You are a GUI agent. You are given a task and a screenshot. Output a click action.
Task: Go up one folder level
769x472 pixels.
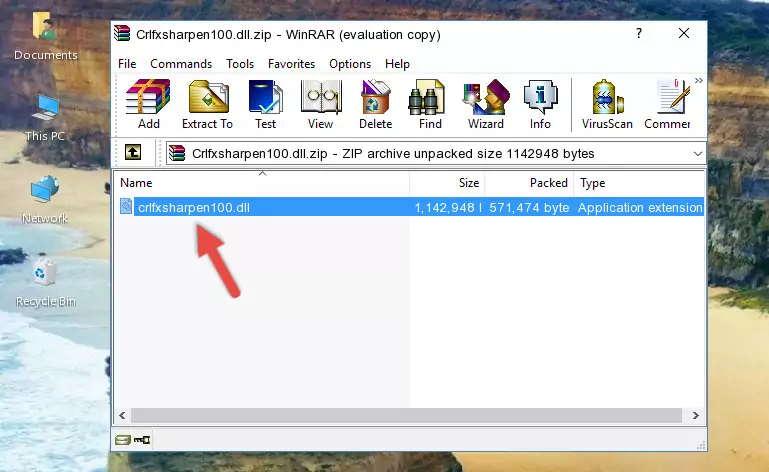point(133,153)
